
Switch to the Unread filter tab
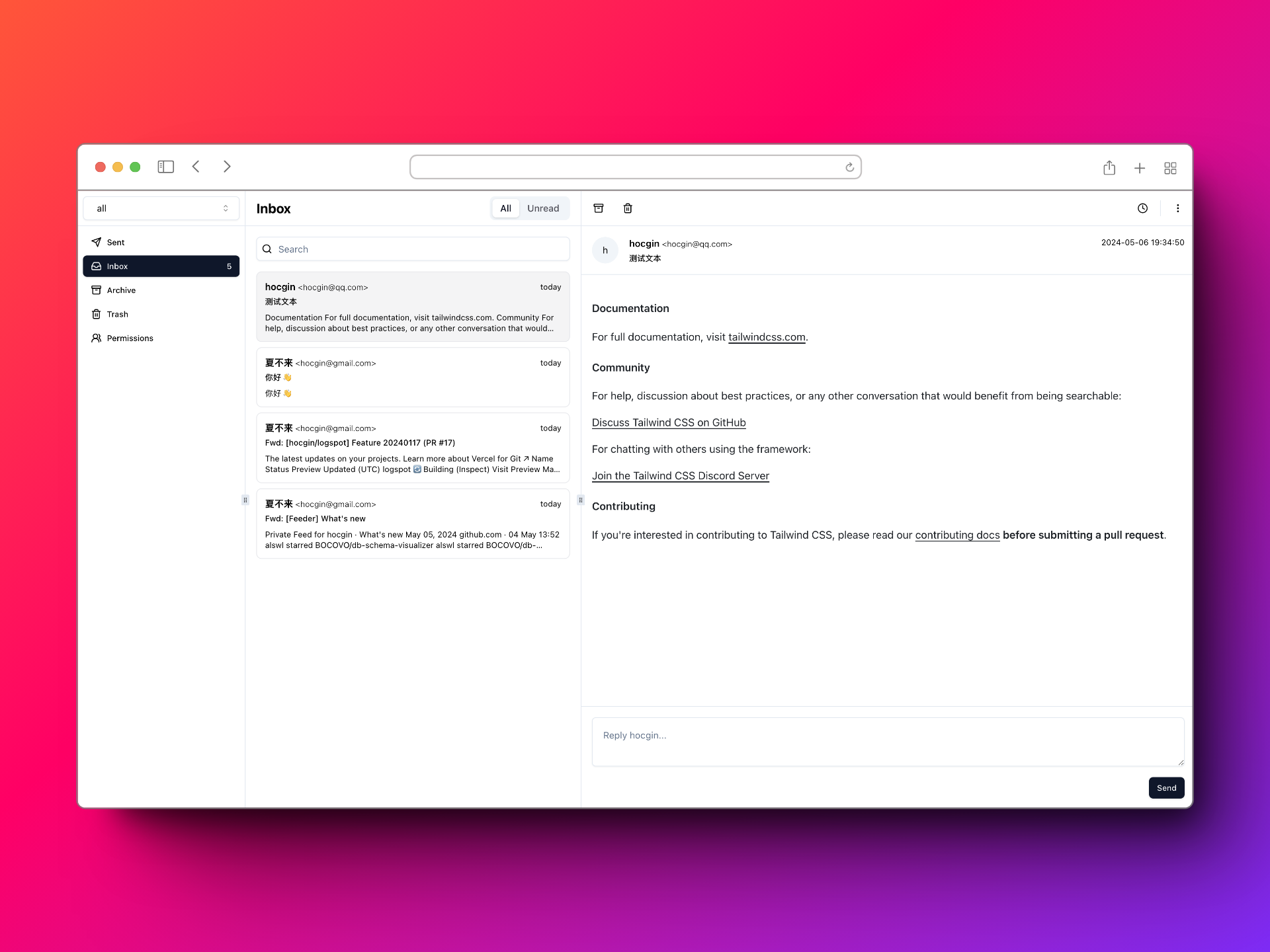pyautogui.click(x=542, y=208)
